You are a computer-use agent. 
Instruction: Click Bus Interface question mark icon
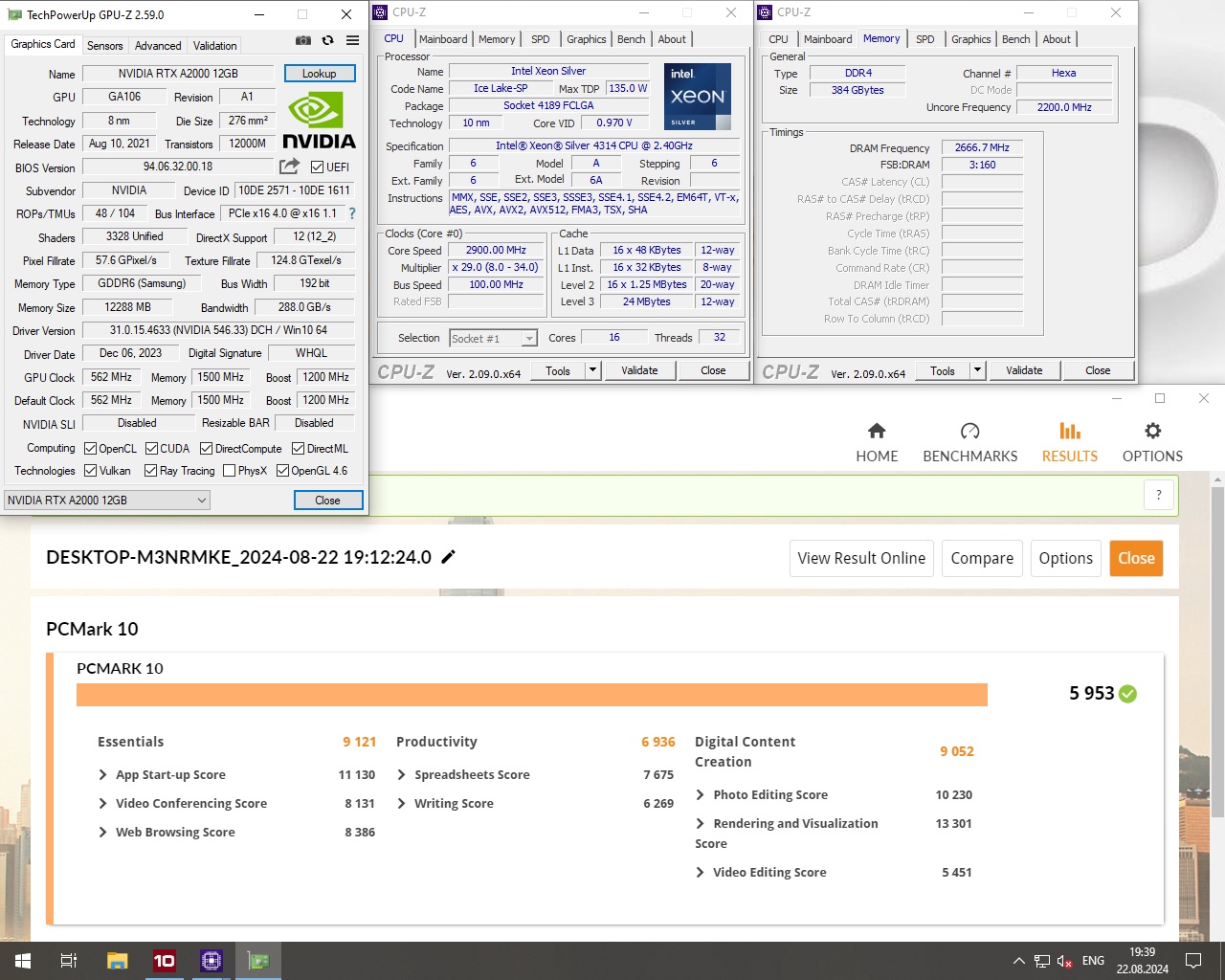(352, 213)
